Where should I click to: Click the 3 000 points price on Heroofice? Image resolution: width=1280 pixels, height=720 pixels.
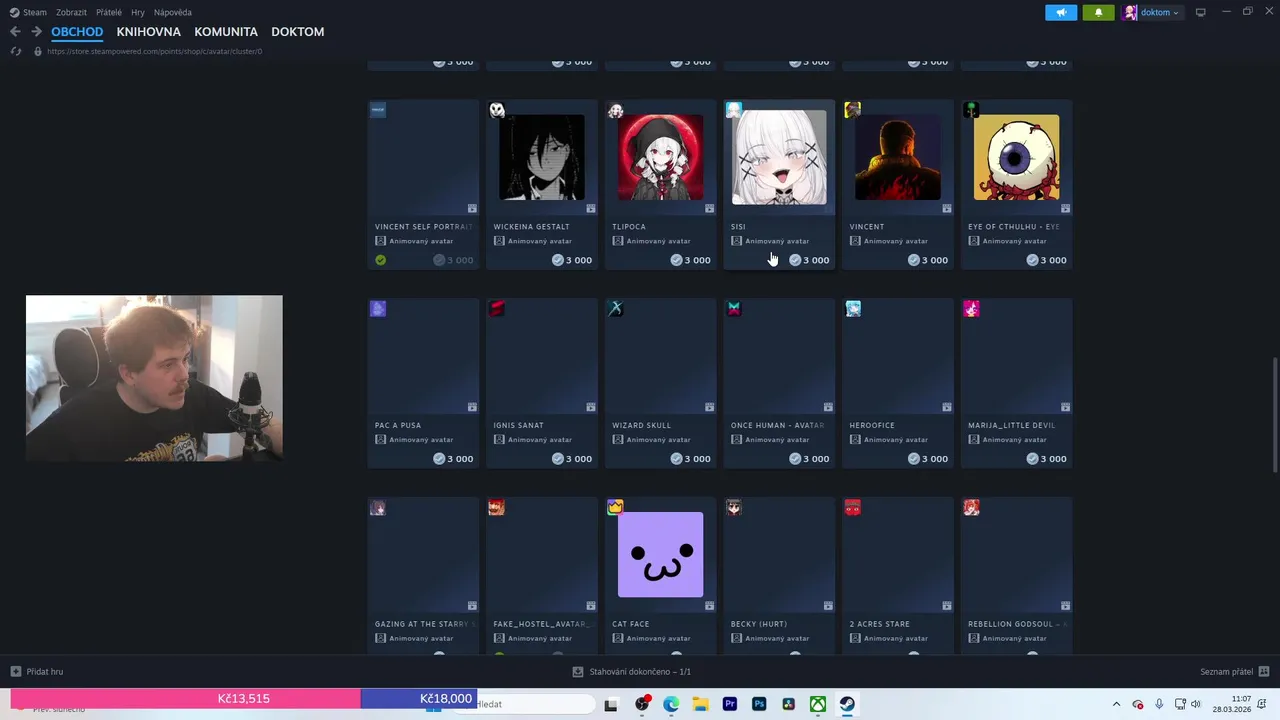point(928,459)
